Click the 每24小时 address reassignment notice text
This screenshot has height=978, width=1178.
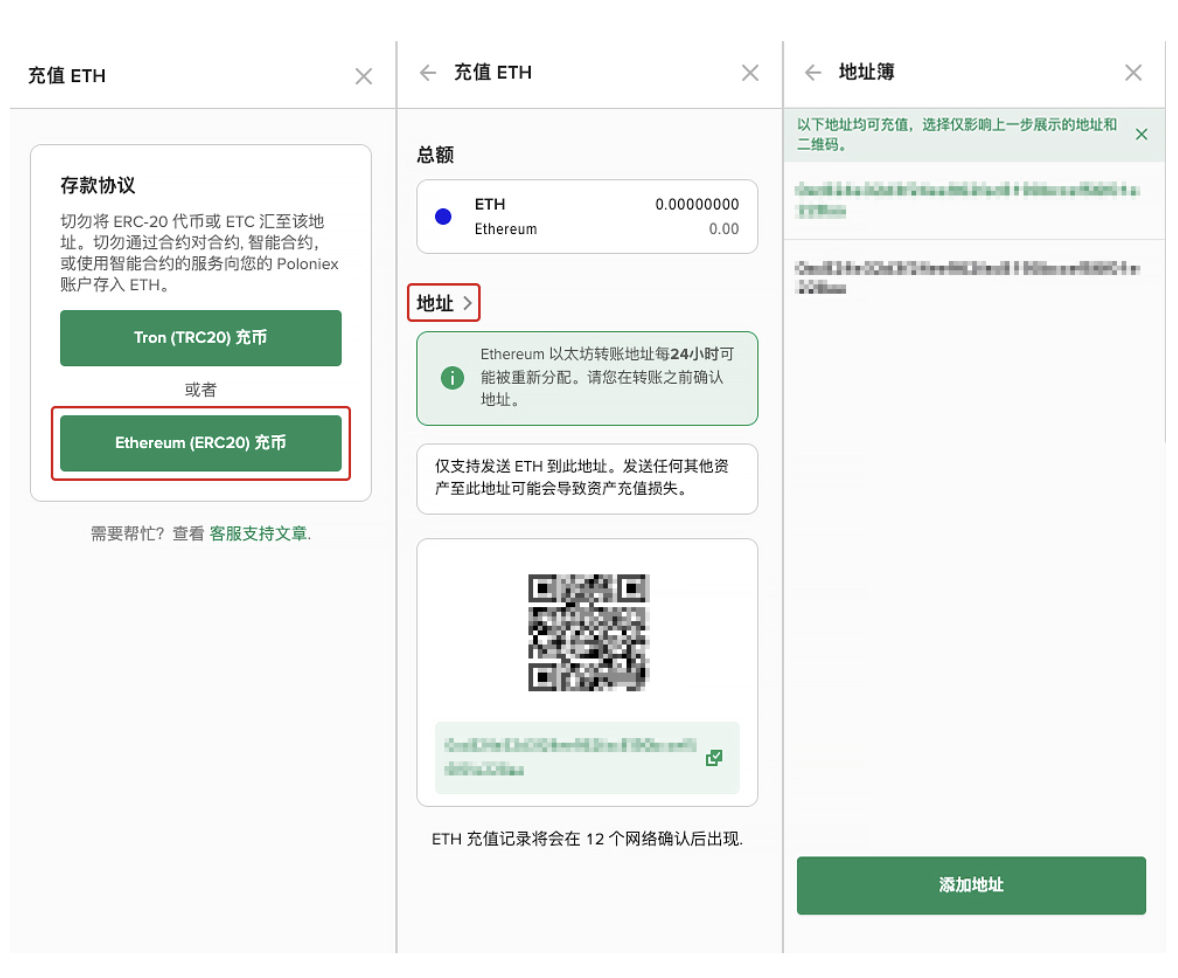pyautogui.click(x=607, y=376)
